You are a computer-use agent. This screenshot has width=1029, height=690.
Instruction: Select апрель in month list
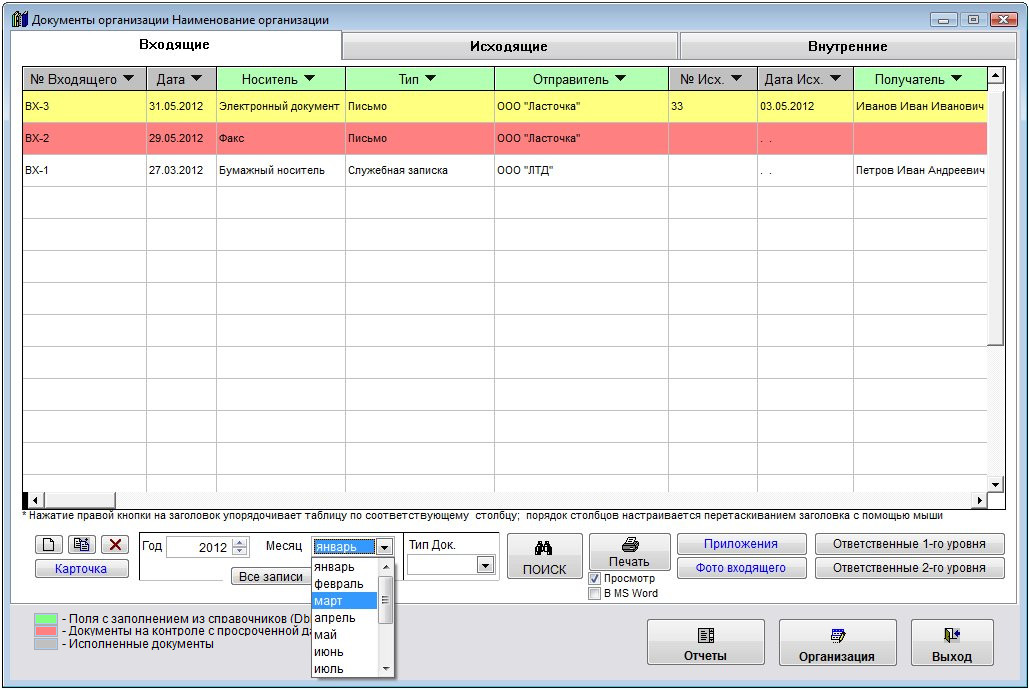click(345, 618)
